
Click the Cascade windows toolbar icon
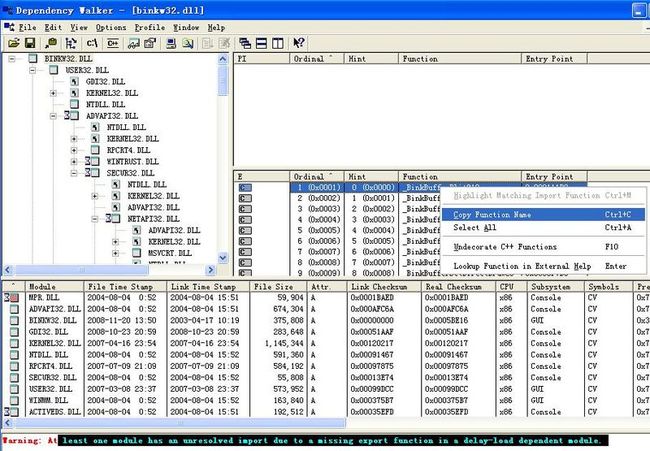pyautogui.click(x=245, y=43)
